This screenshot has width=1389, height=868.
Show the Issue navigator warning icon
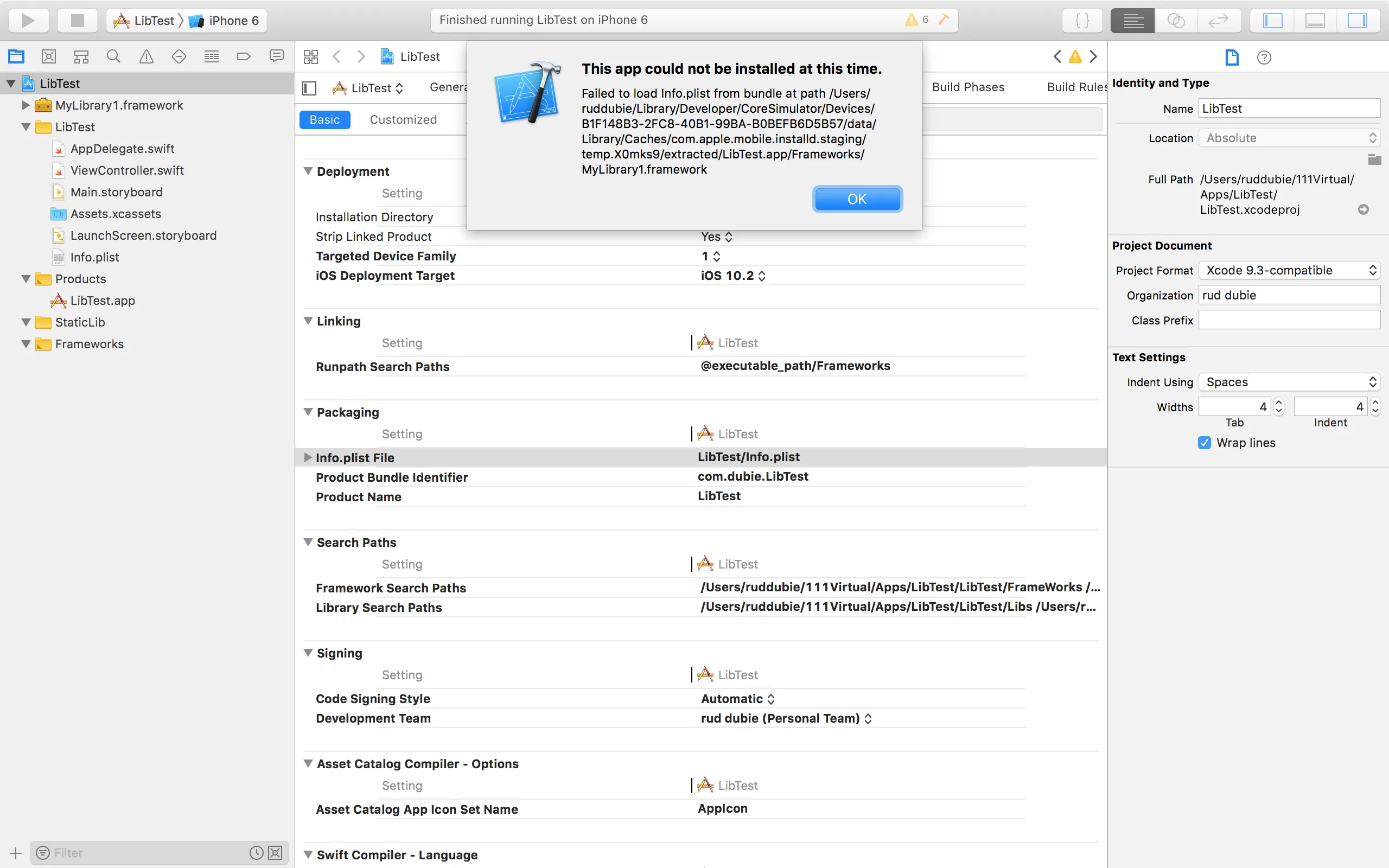(x=146, y=56)
